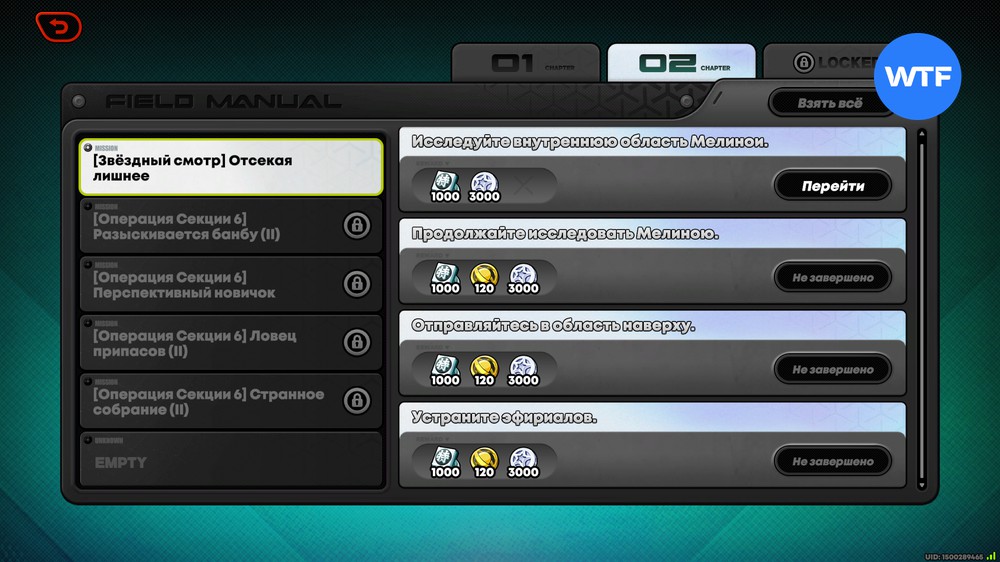This screenshot has width=1000, height=562.
Task: Switch to the 01 Chapter tab
Action: click(526, 64)
